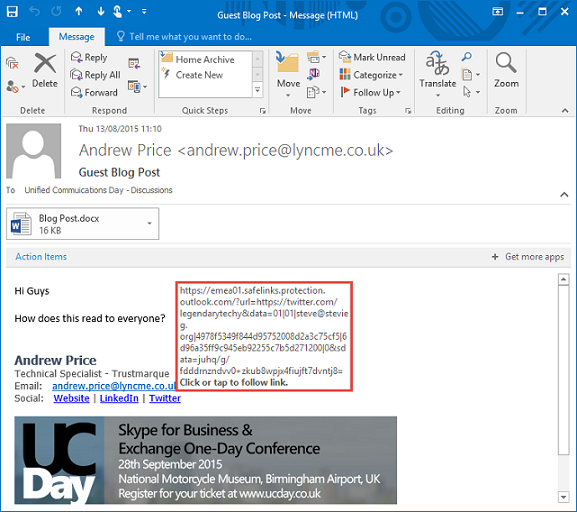
Task: Click the Undo arrow in the title bar
Action: click(34, 11)
